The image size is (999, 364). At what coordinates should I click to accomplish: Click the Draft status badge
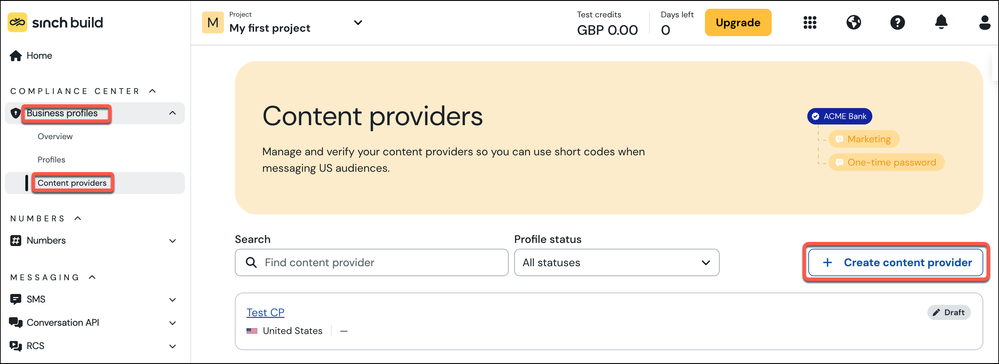(949, 312)
